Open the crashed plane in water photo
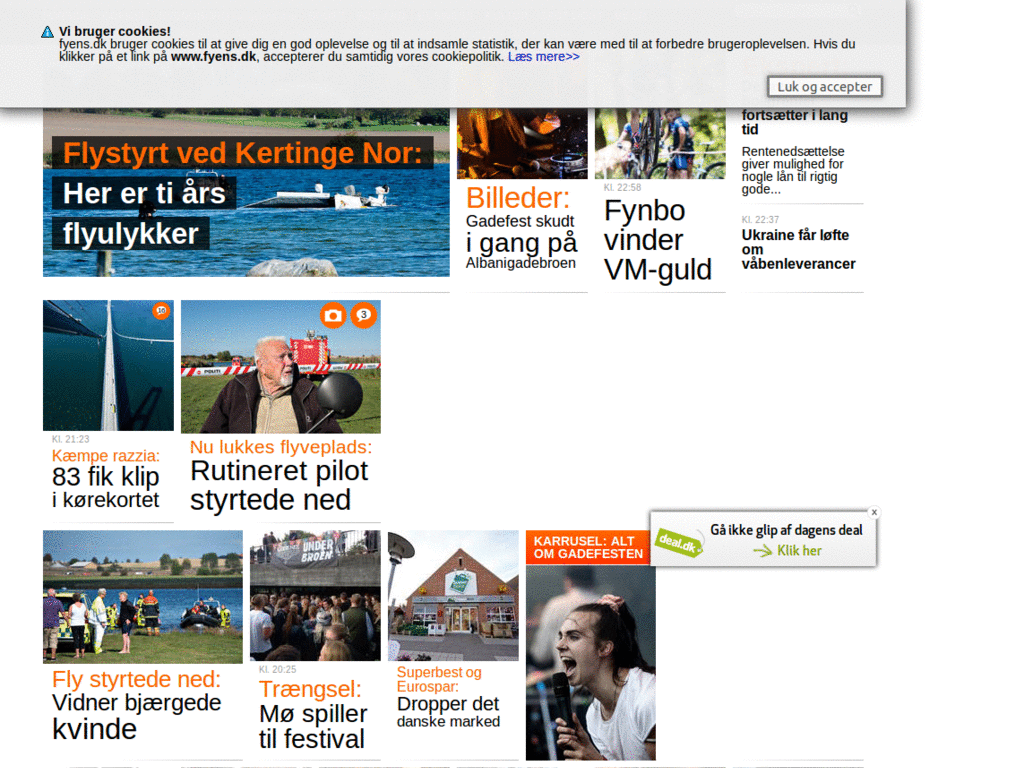Image resolution: width=1024 pixels, height=768 pixels. click(x=246, y=192)
